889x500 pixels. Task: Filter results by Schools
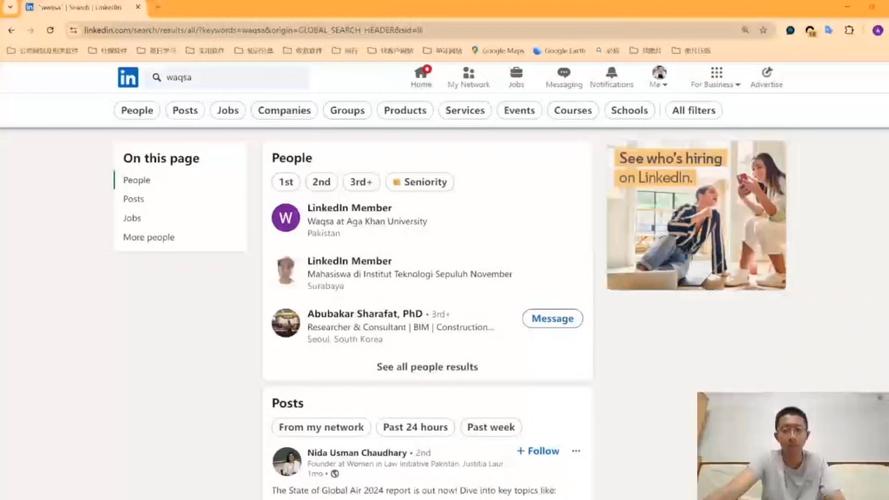[x=629, y=111]
